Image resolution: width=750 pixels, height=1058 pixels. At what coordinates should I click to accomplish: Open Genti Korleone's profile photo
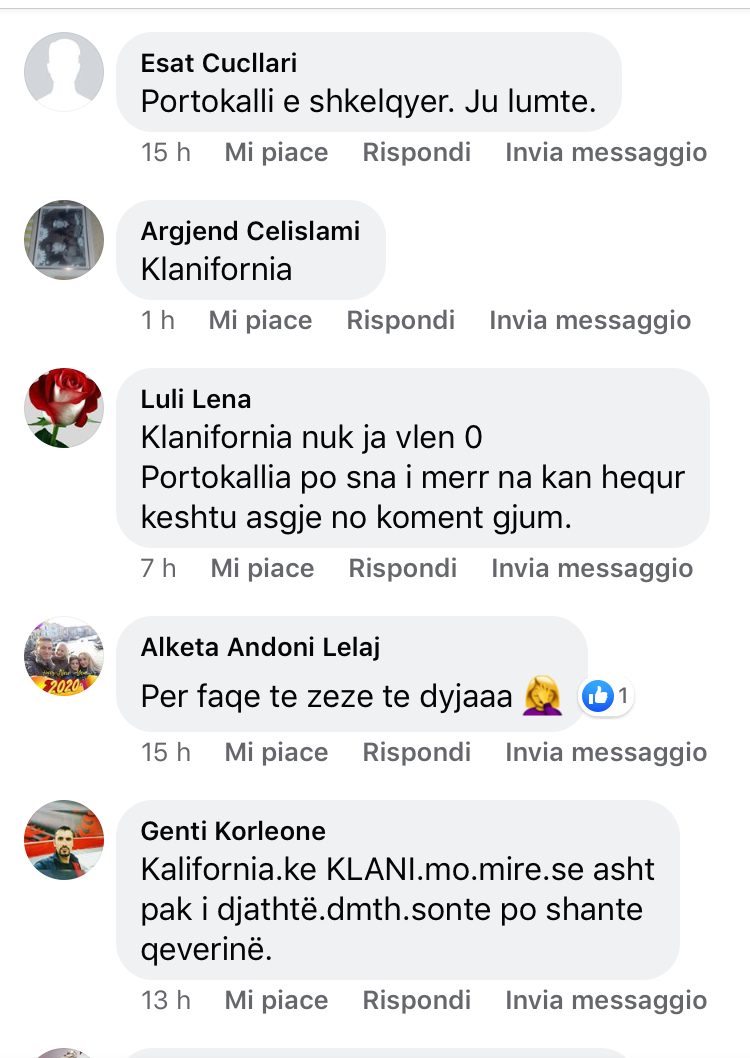64,840
